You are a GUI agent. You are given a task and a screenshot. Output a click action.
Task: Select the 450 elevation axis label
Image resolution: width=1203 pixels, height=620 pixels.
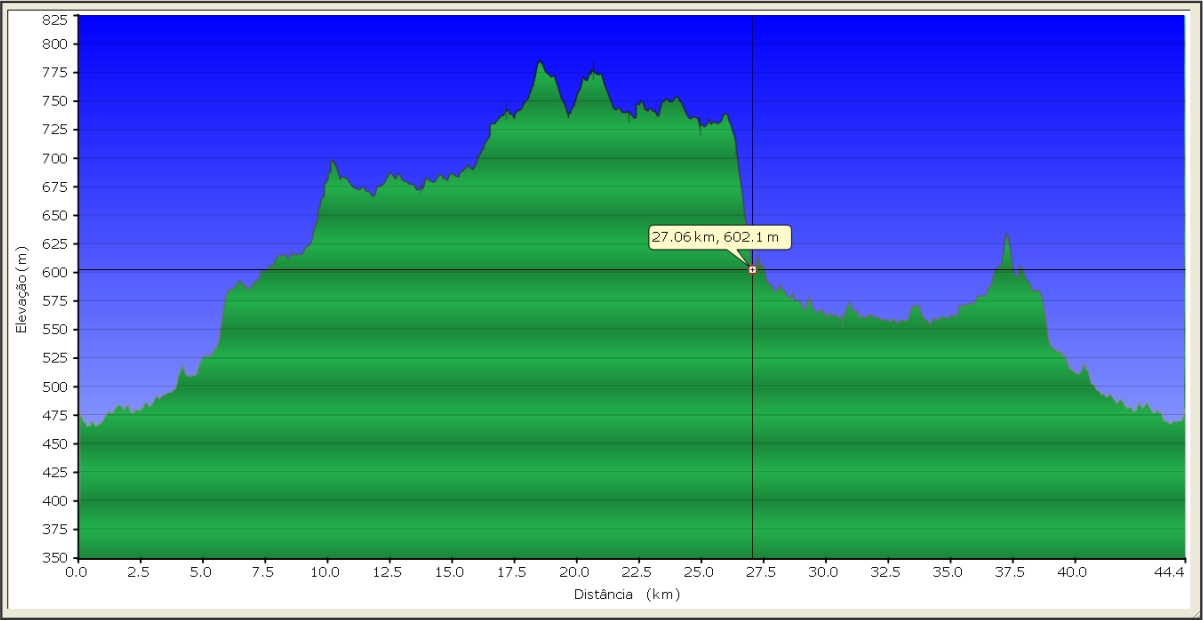55,443
